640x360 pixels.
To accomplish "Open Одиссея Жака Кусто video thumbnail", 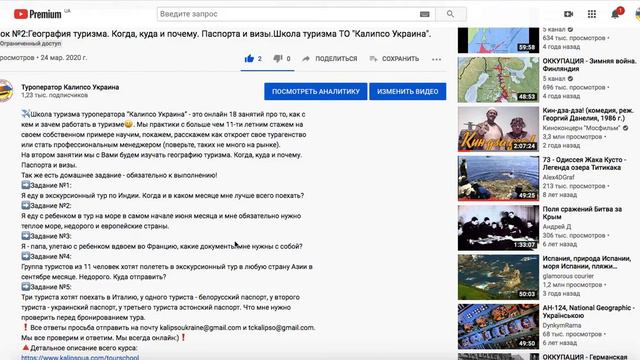I will 498,178.
